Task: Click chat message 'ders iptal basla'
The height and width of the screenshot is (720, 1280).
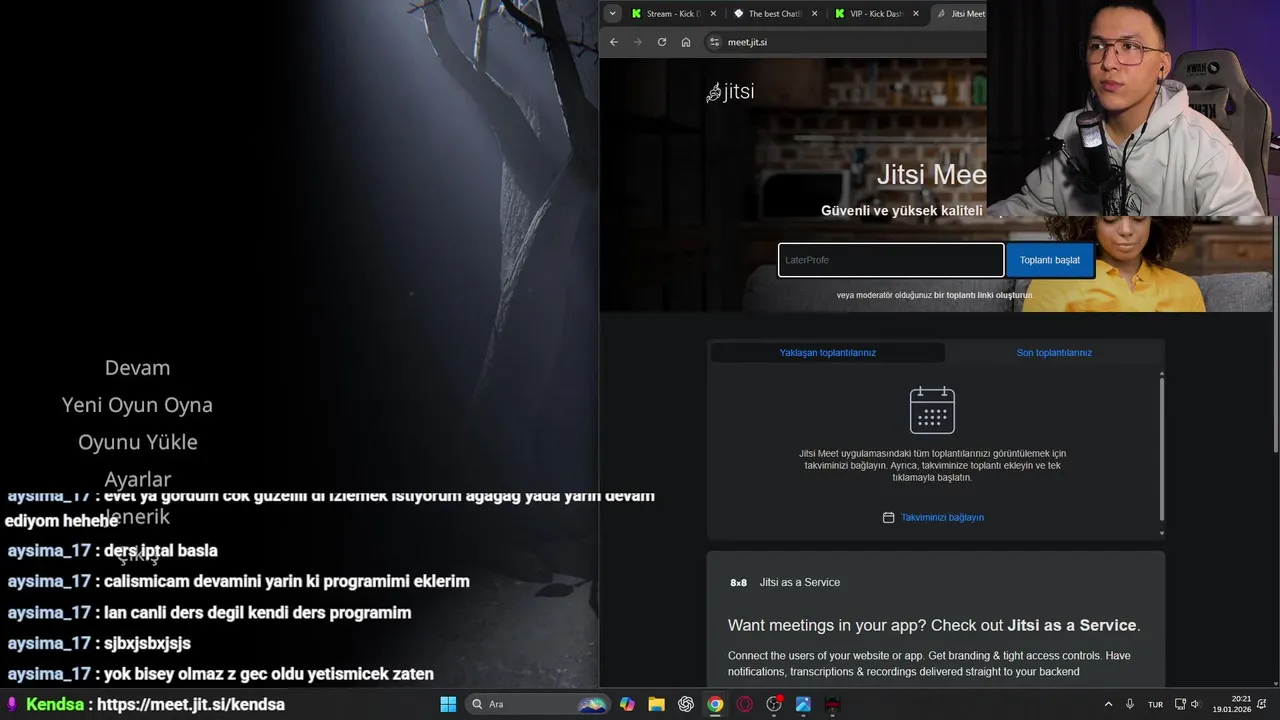Action: click(161, 551)
